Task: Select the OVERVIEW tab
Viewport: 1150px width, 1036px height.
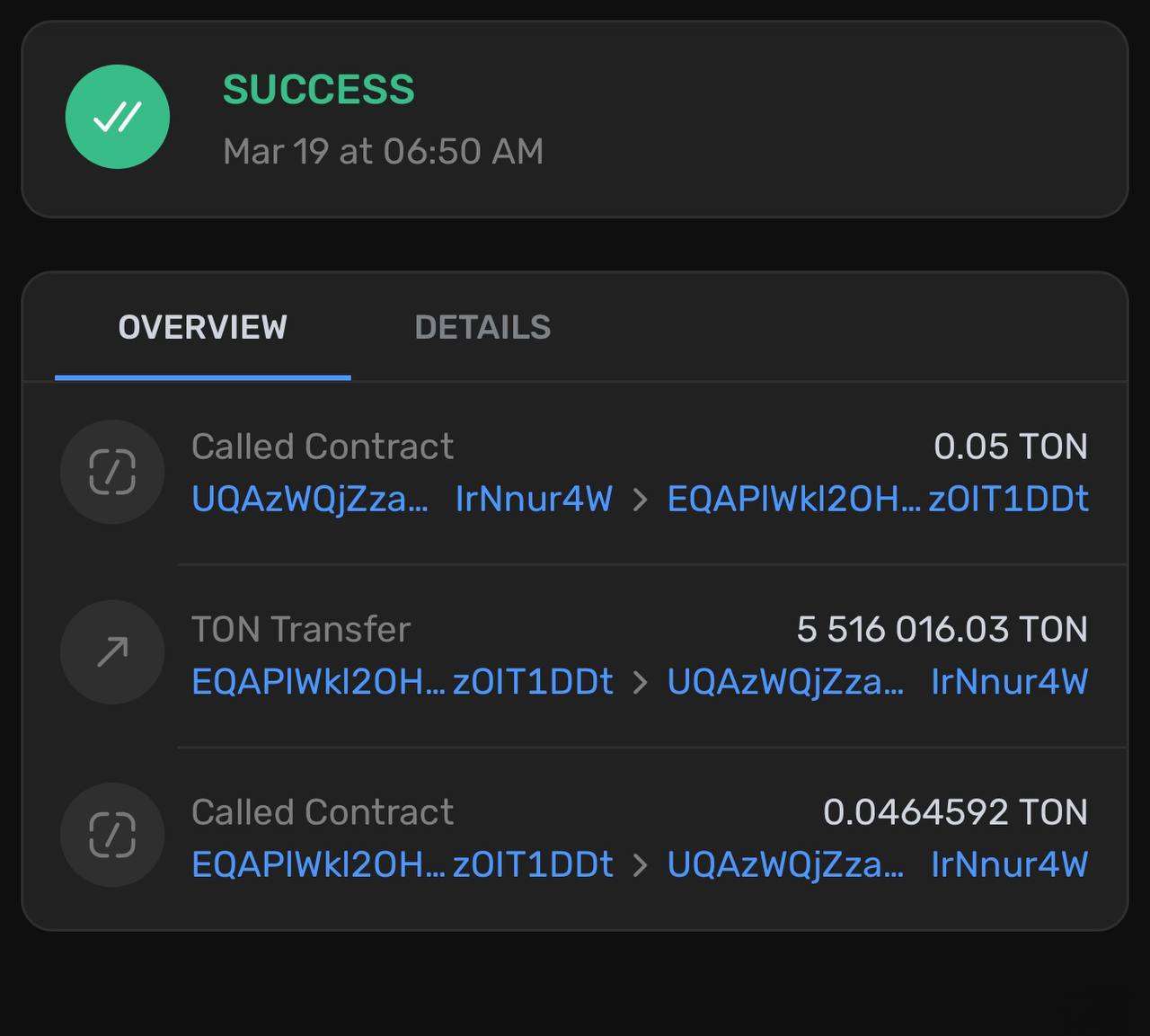Action: (x=203, y=327)
